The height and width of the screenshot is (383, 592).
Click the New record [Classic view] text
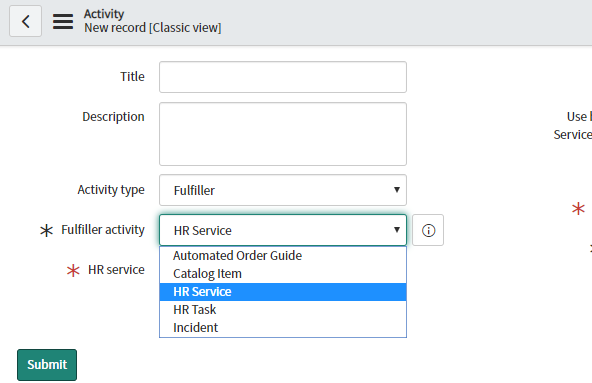[153, 28]
